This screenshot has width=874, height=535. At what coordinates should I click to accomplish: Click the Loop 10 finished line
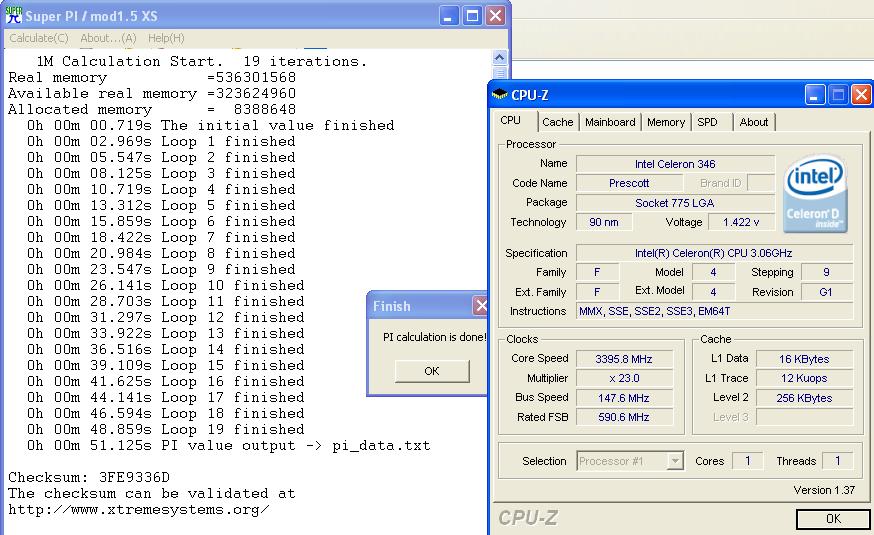tap(166, 285)
